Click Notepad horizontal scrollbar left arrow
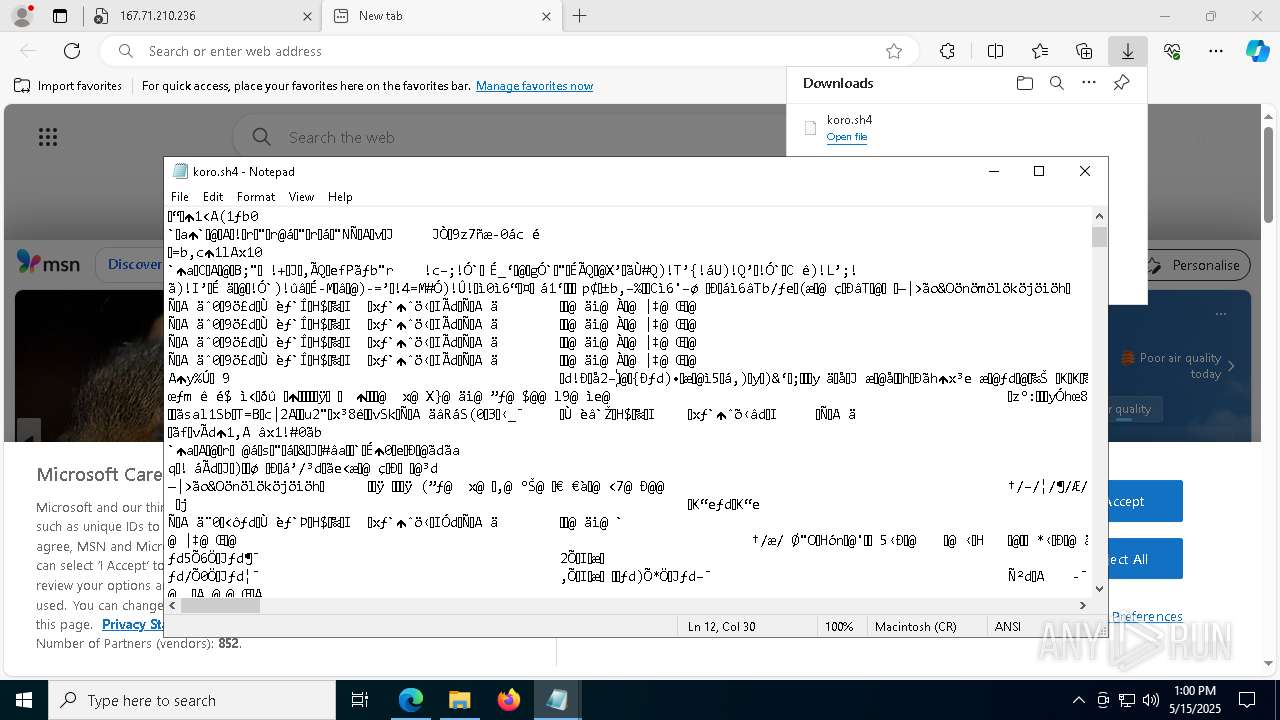The width and height of the screenshot is (1280, 720). (173, 605)
